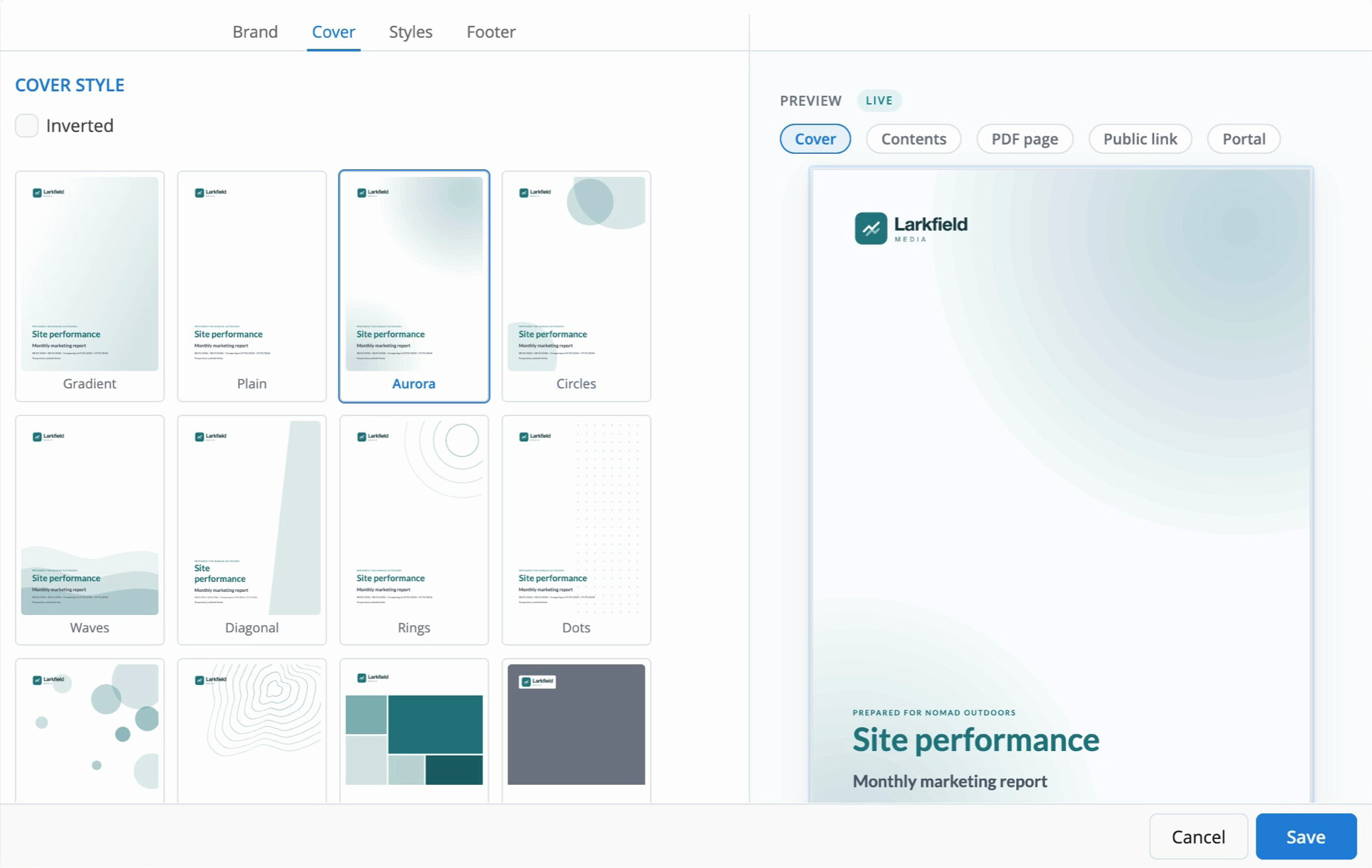Choose the Gradient cover style
Image resolution: width=1372 pixels, height=868 pixels.
click(x=90, y=286)
